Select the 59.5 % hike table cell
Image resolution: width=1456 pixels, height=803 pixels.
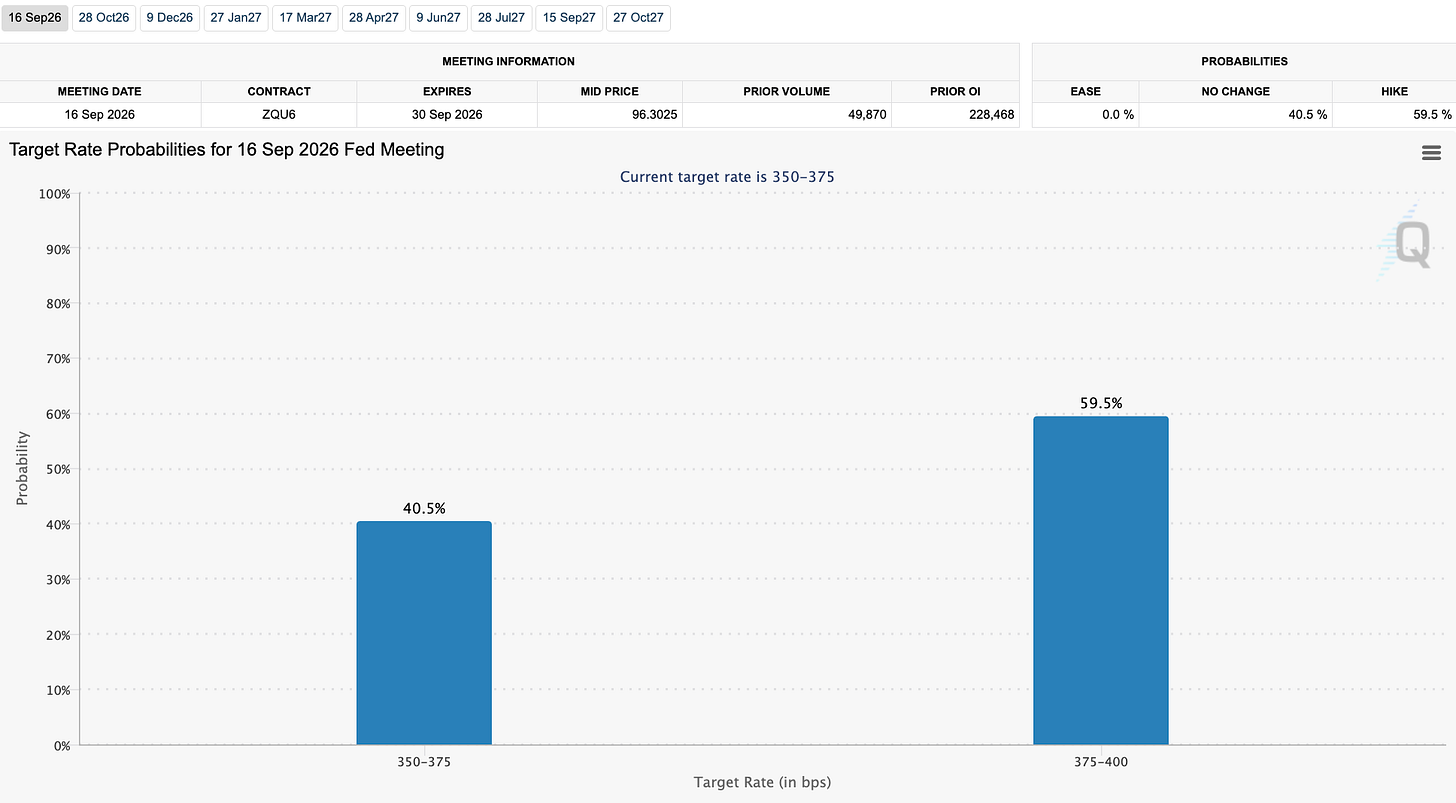[1394, 115]
